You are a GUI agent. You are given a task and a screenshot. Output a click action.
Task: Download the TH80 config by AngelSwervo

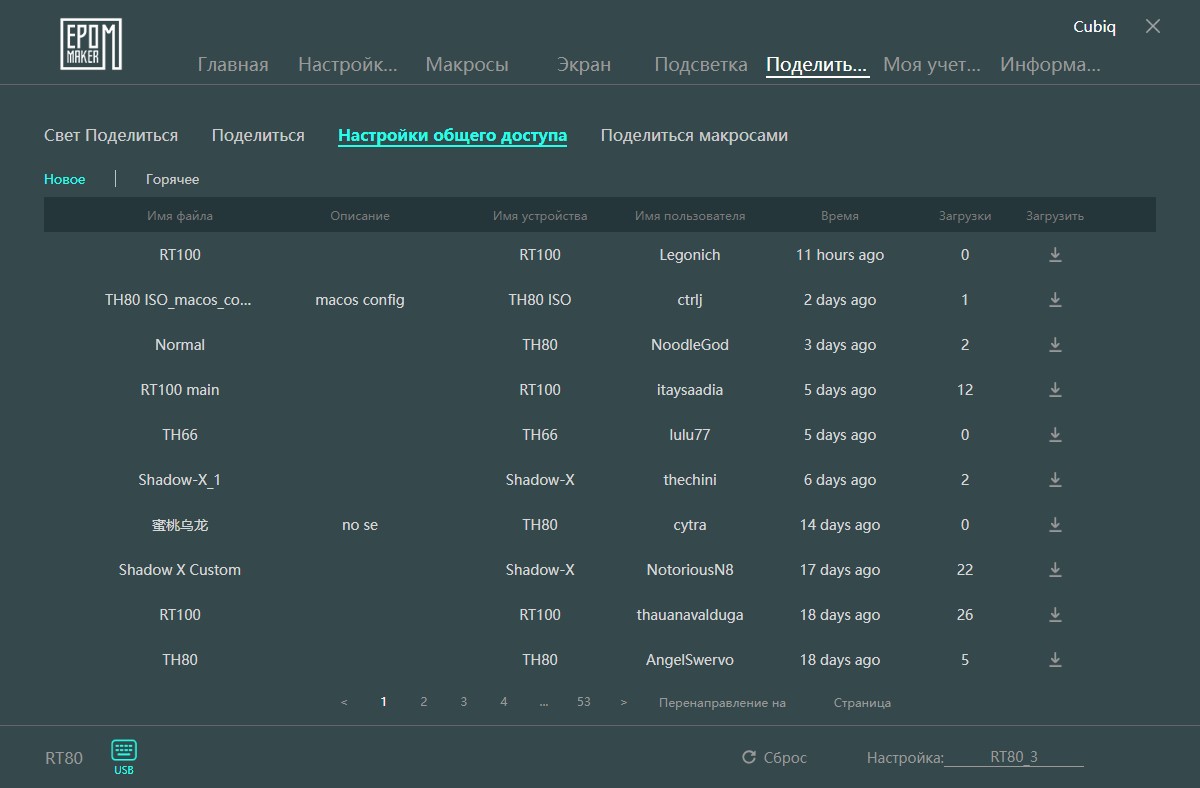pos(1055,660)
